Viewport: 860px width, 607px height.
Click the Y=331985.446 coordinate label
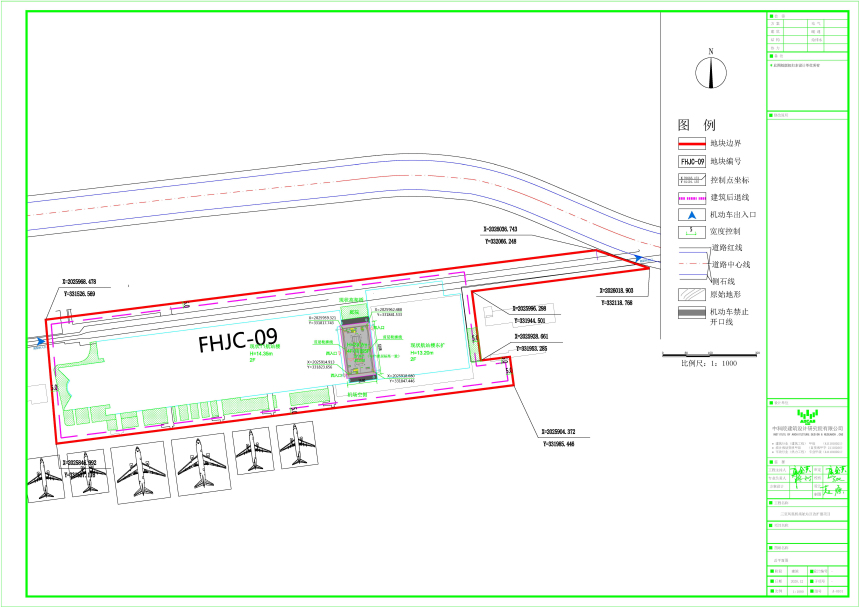(x=559, y=444)
